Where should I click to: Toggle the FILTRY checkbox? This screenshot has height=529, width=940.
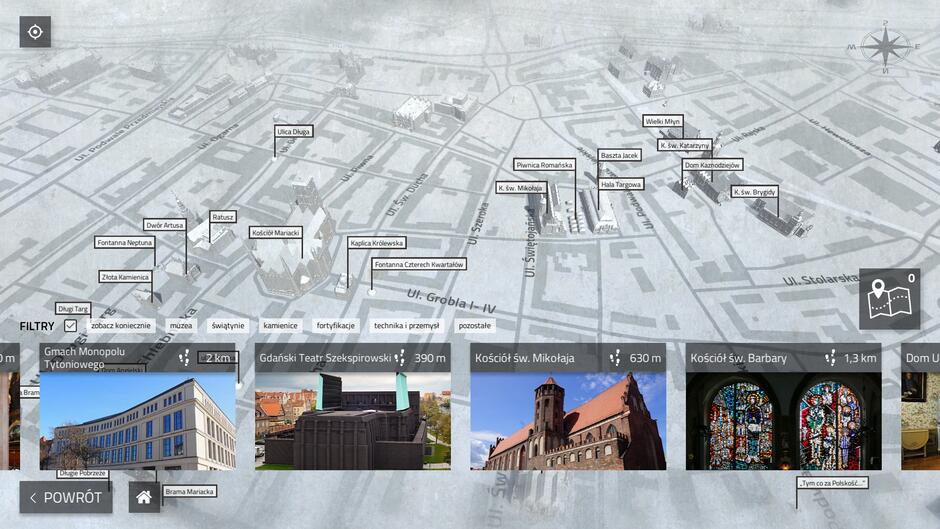click(x=70, y=326)
